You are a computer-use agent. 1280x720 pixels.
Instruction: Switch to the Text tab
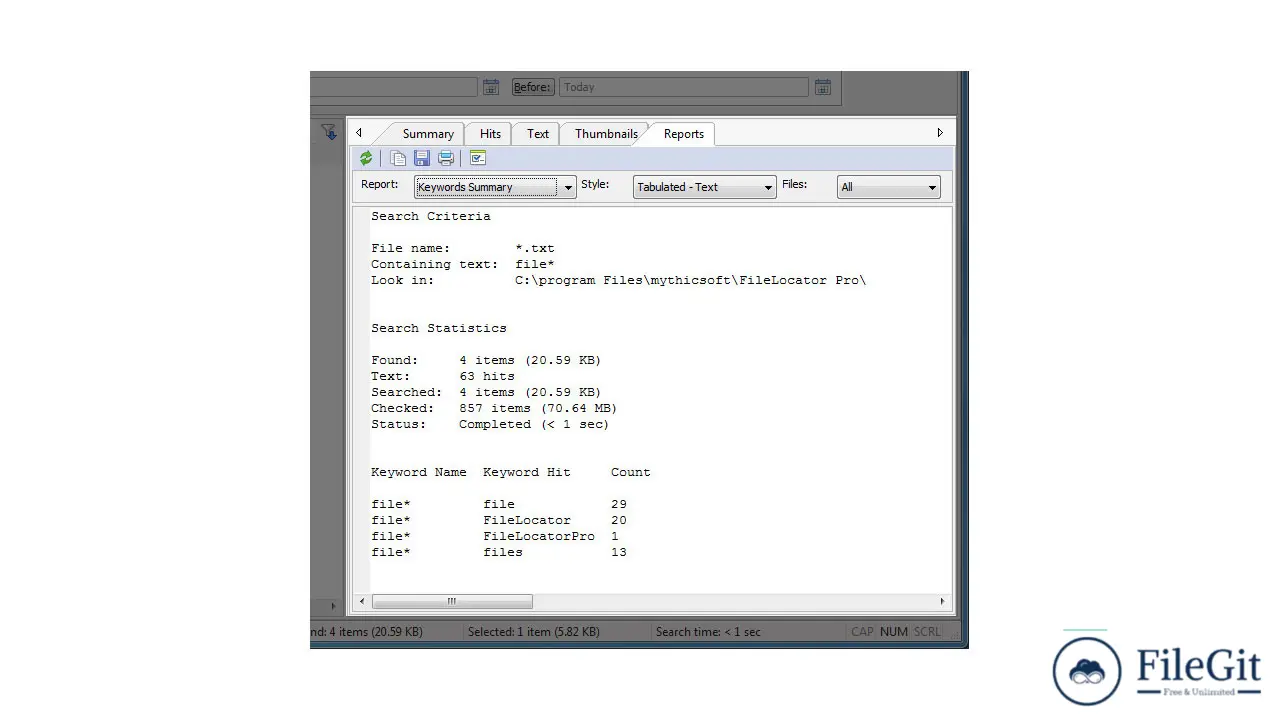538,134
